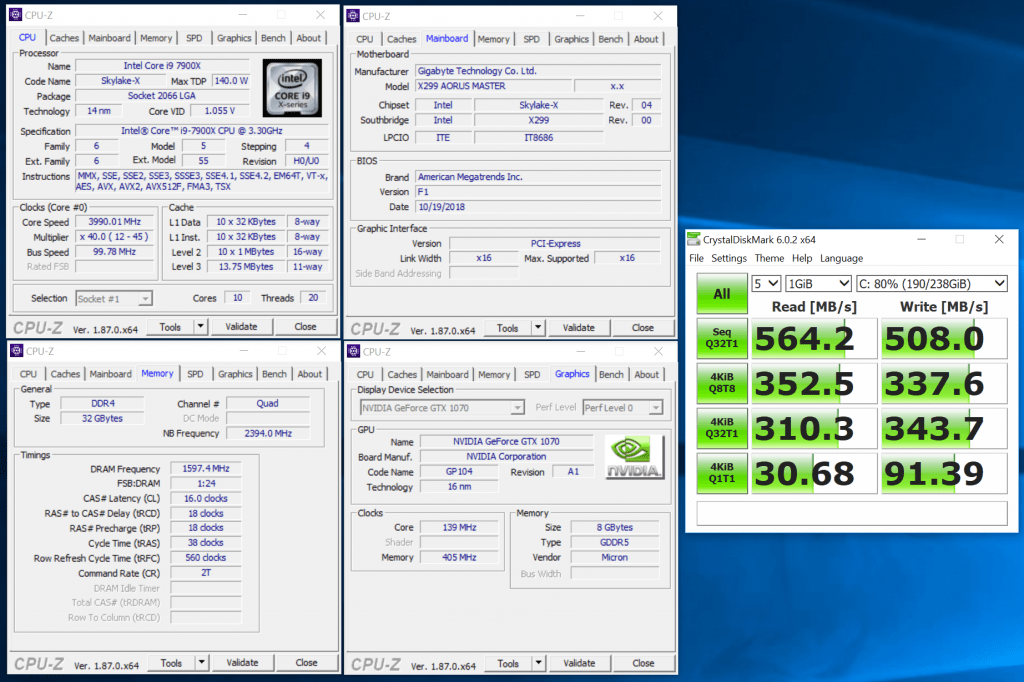Launch the 4KiB Q1T1 test
1024x682 pixels.
(720, 472)
